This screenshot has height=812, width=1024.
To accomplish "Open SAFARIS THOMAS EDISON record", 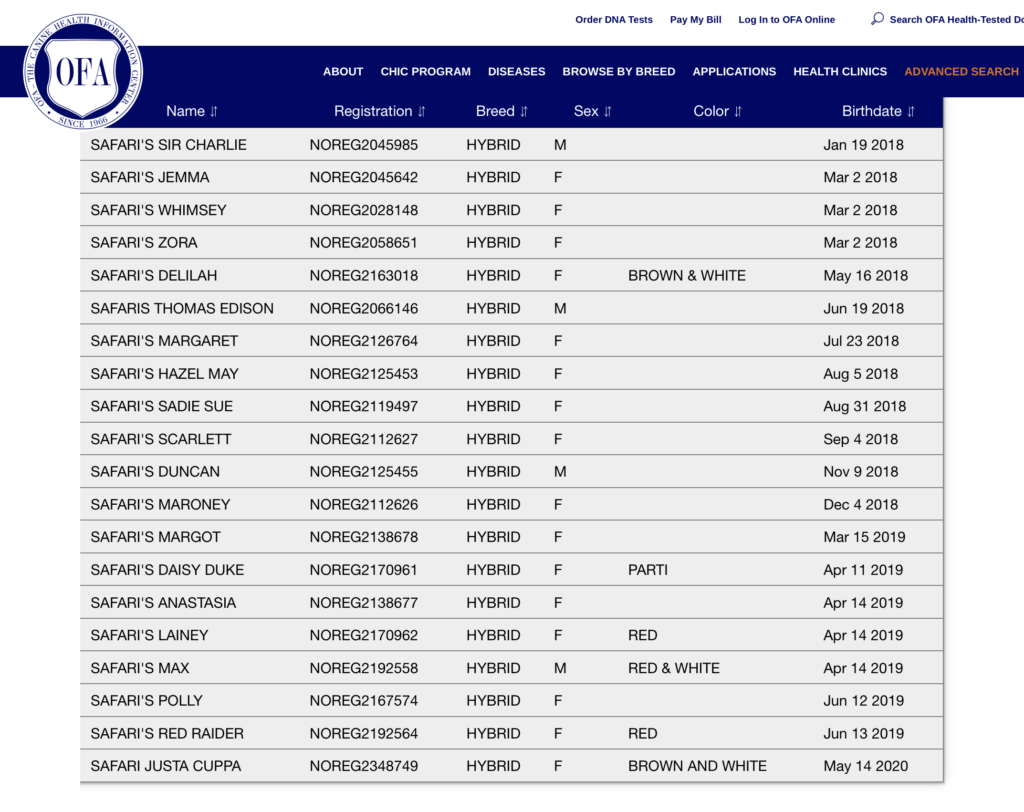I will [182, 308].
